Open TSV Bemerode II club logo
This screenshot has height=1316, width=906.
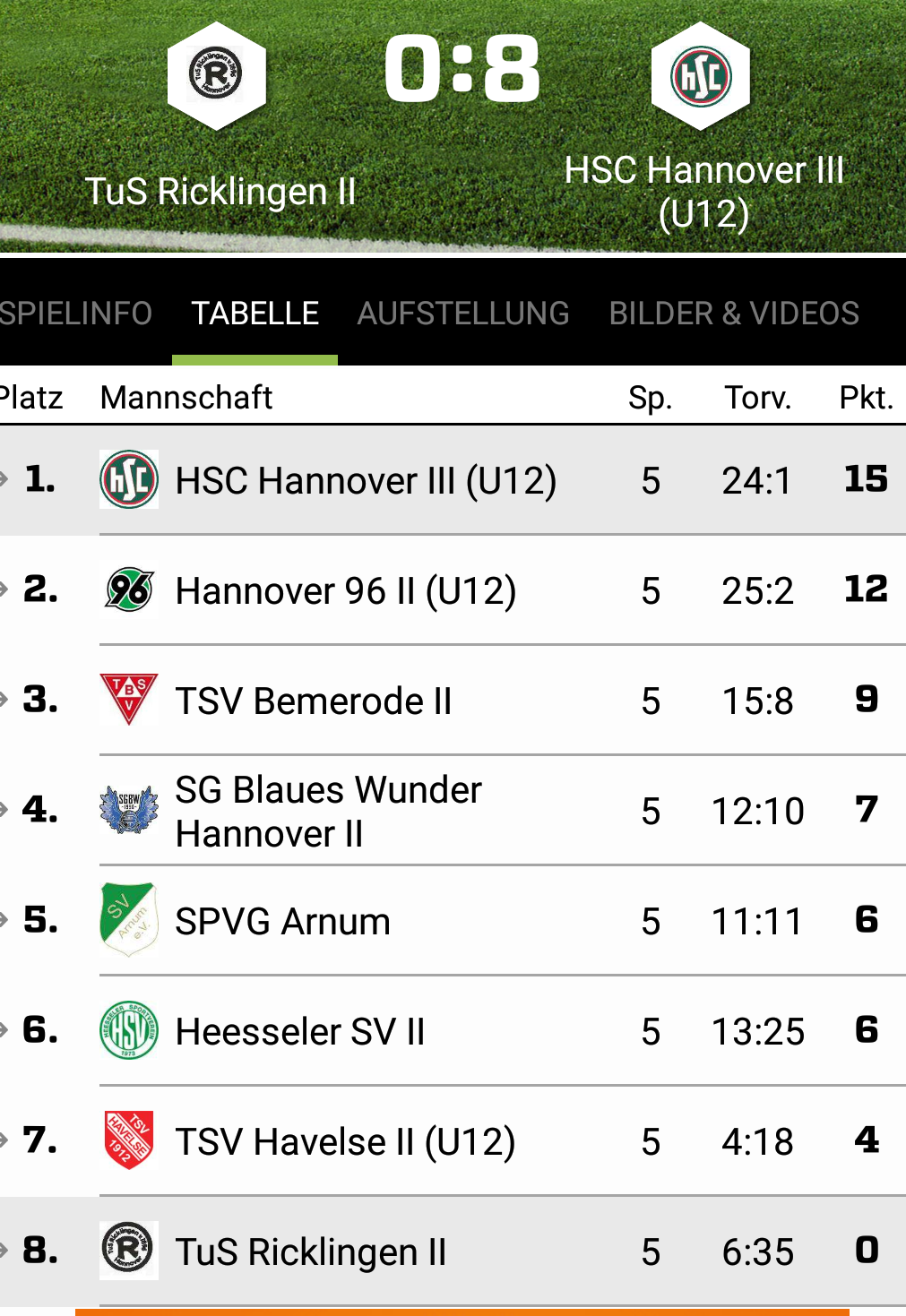(129, 700)
